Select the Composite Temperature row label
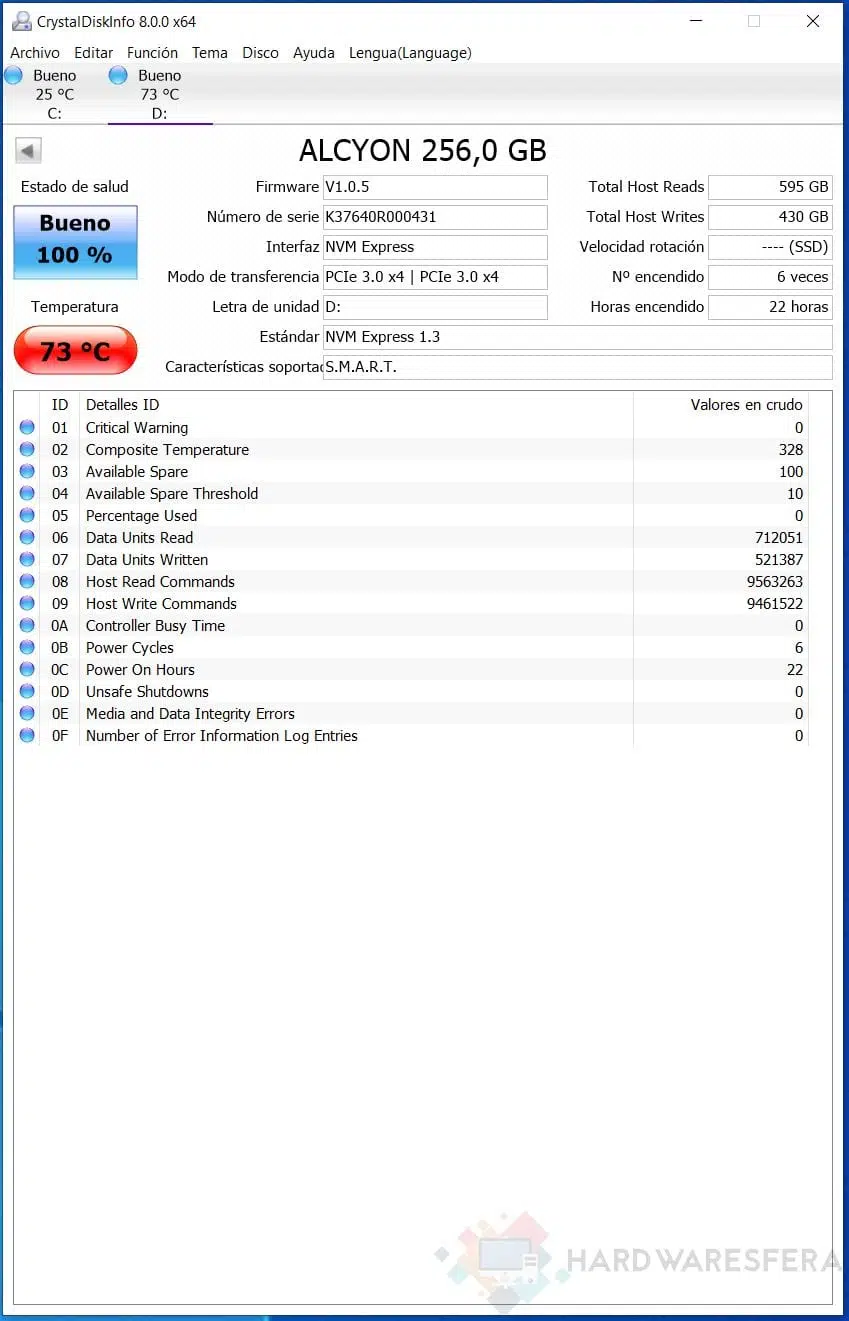849x1321 pixels. coord(167,449)
